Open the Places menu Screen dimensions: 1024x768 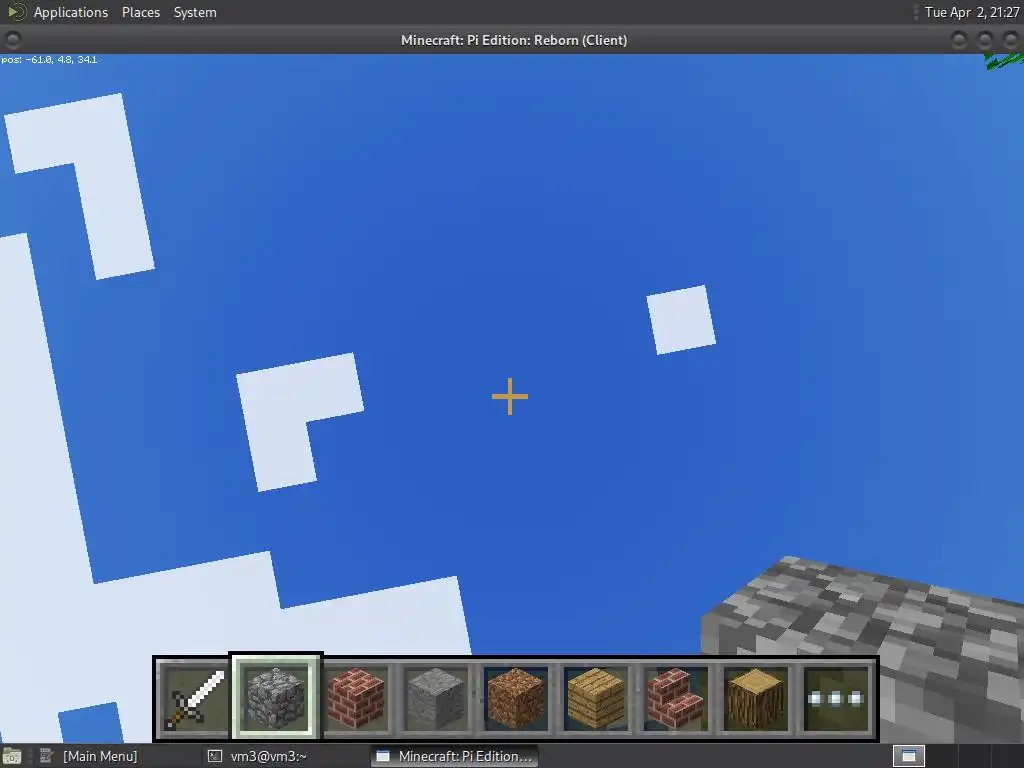pos(140,12)
